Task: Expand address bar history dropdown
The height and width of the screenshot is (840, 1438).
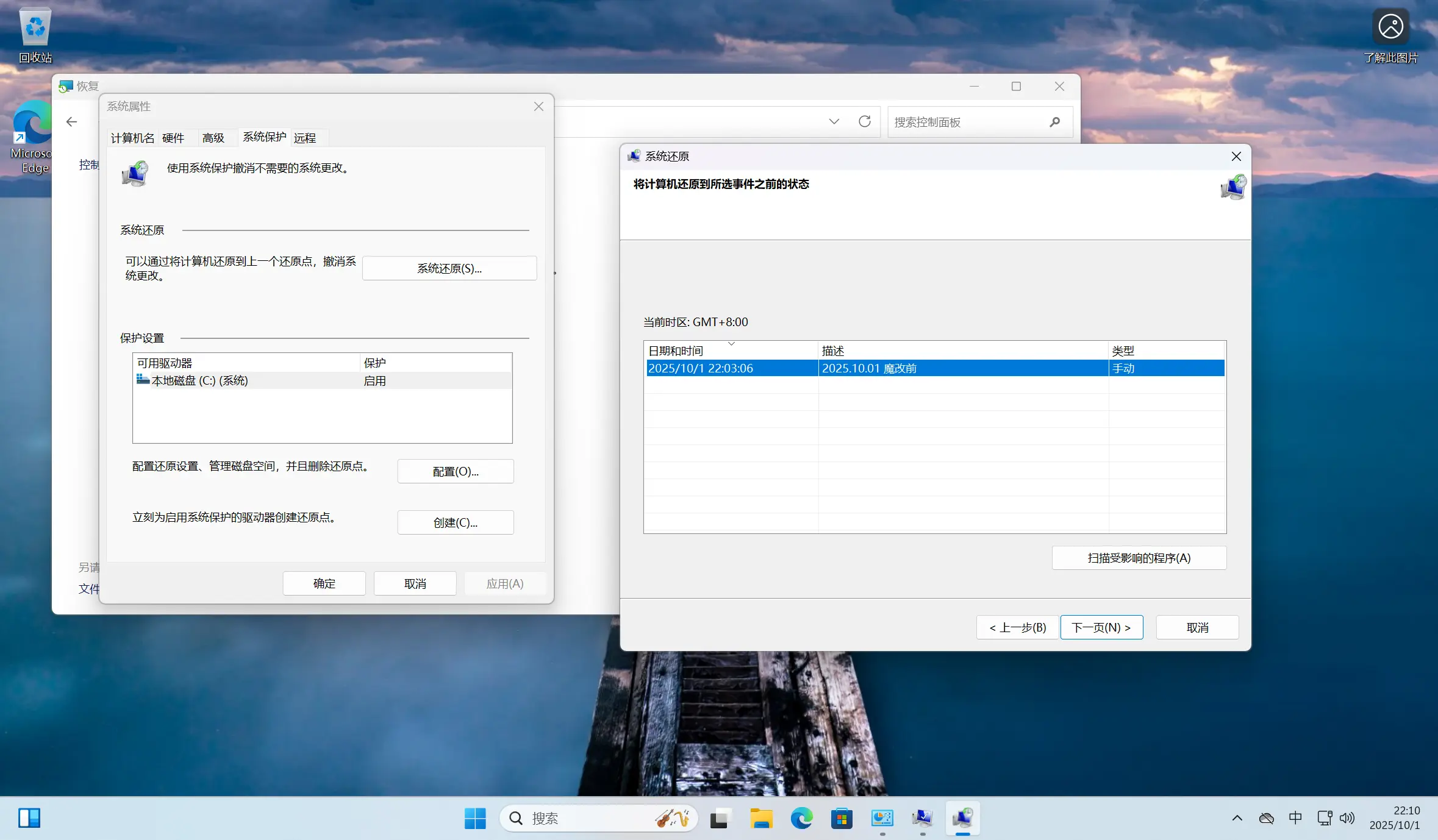Action: (x=834, y=122)
